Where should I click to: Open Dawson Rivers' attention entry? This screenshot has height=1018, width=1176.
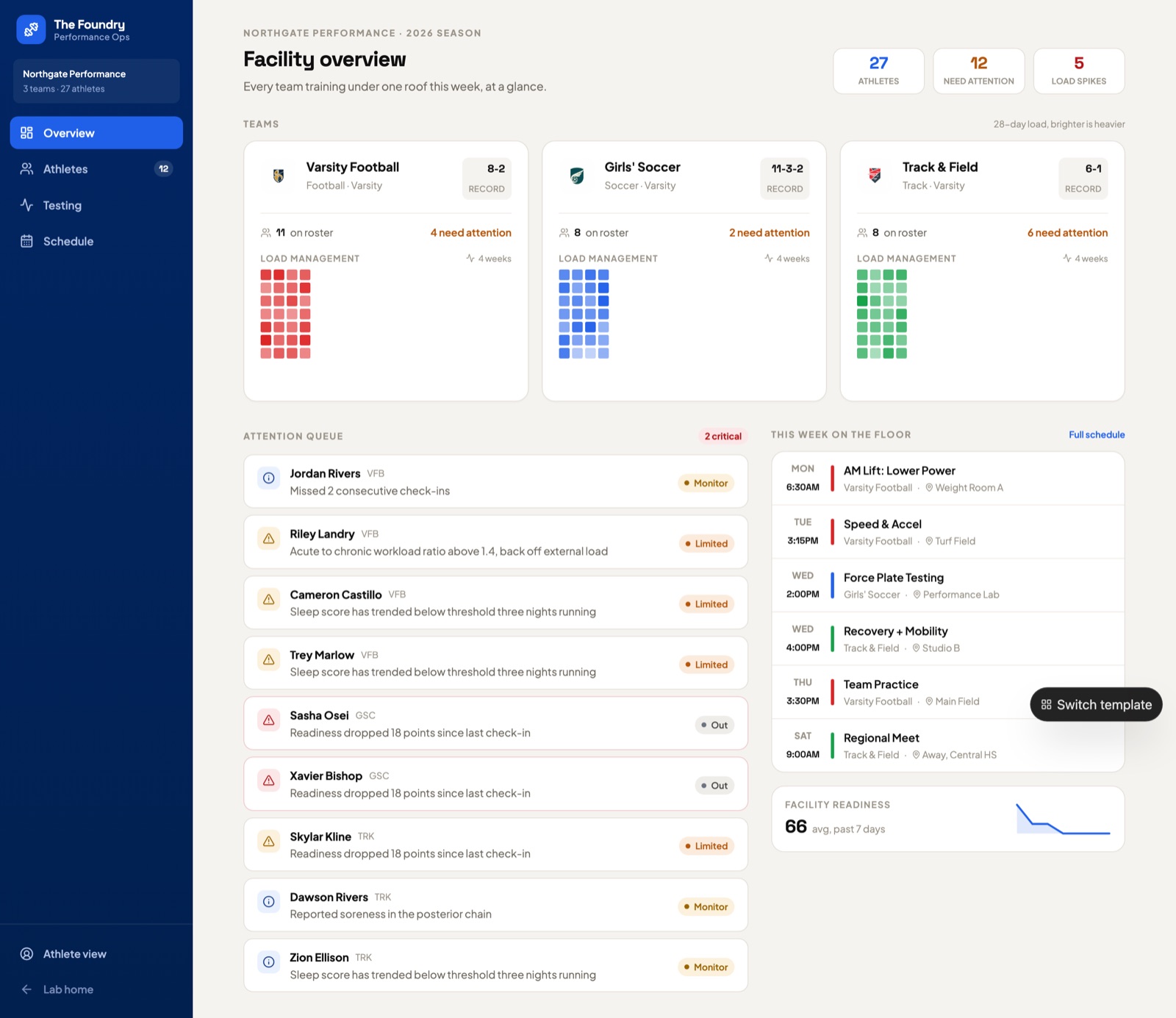click(x=495, y=905)
